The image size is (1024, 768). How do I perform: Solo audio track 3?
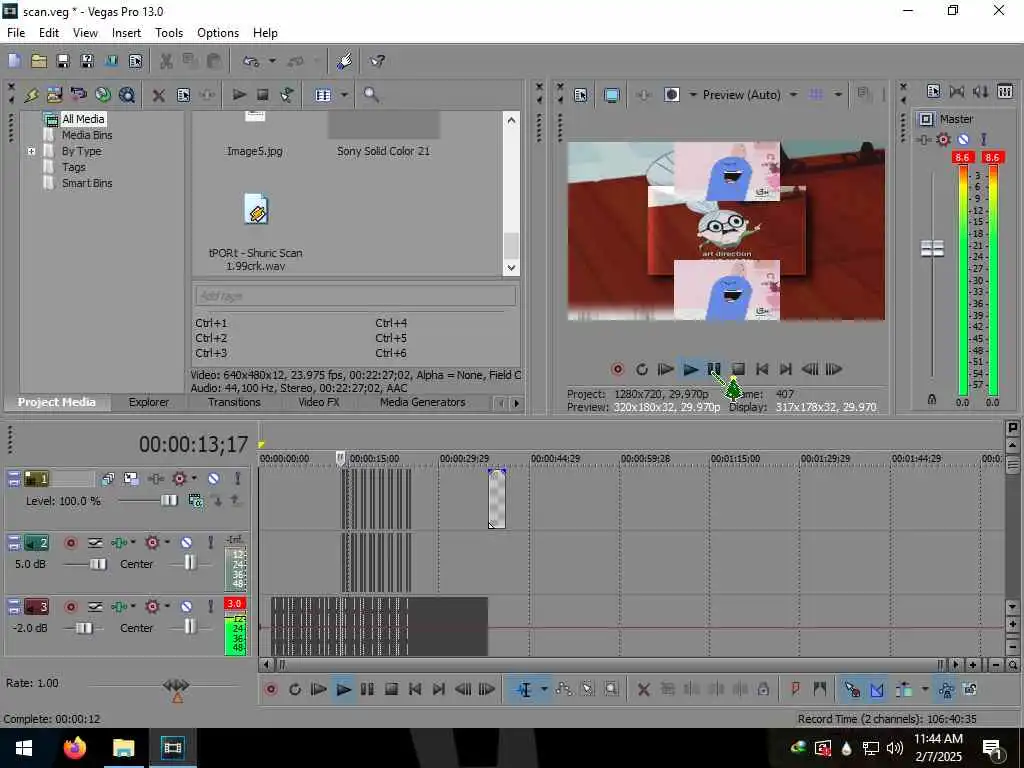[210, 607]
